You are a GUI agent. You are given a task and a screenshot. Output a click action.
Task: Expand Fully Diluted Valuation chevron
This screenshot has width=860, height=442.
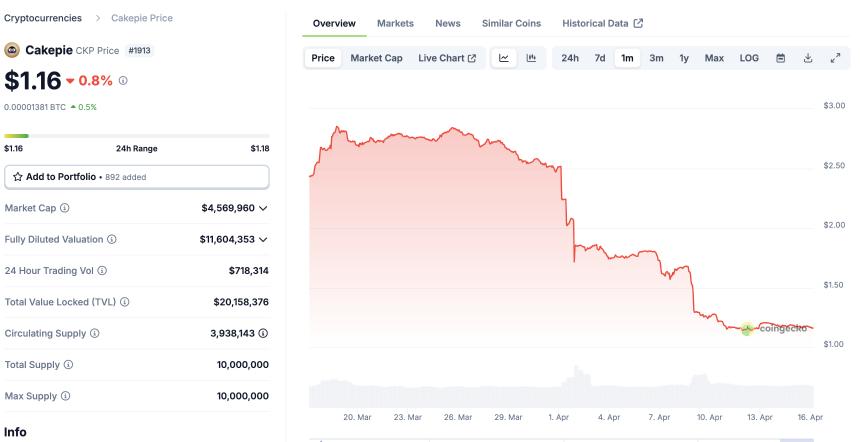263,240
